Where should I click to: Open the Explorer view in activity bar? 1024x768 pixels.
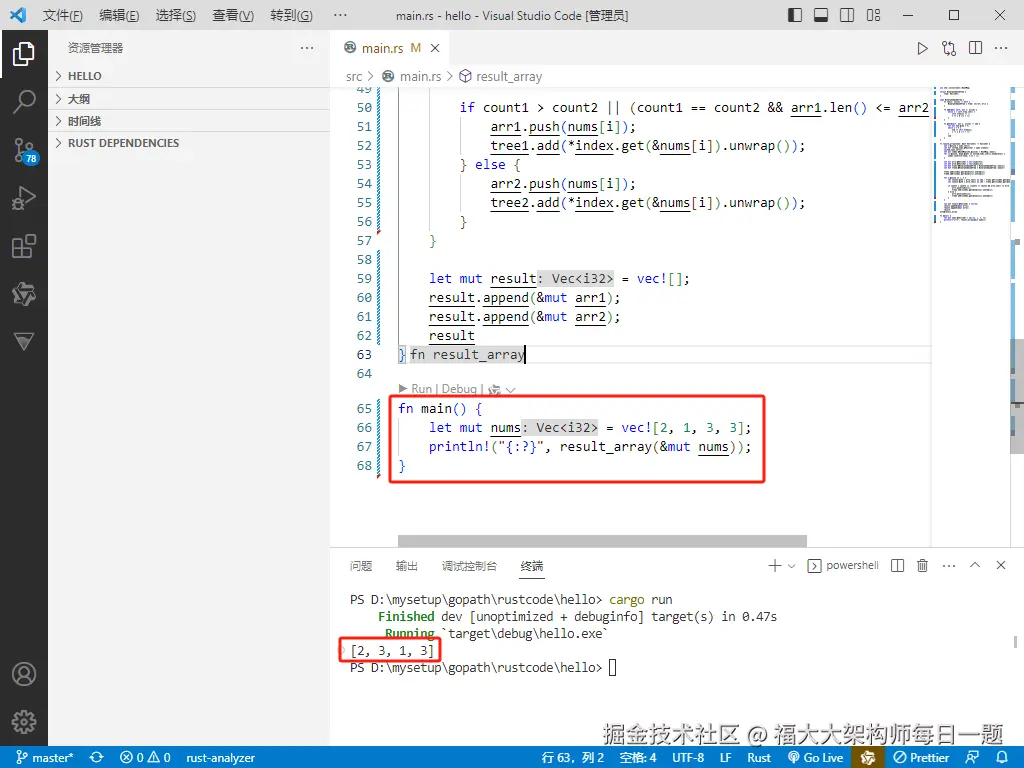coord(24,54)
